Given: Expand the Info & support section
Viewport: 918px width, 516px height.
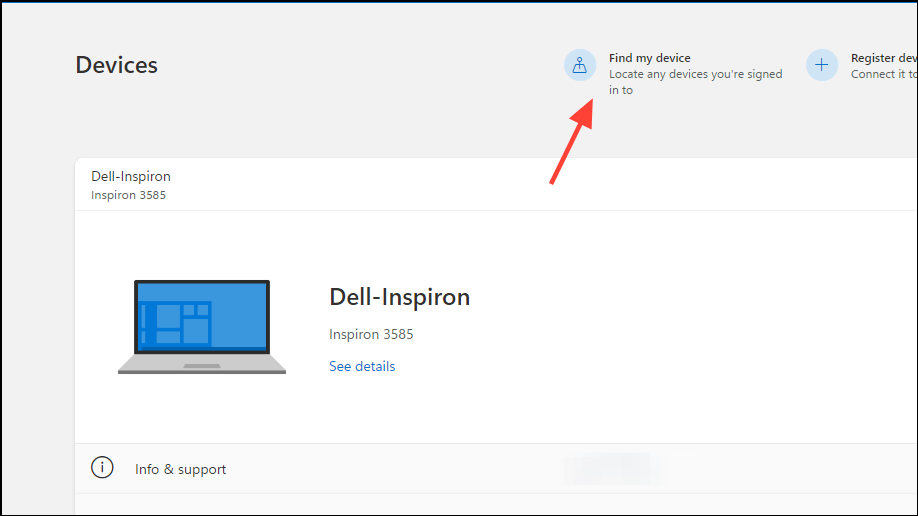Looking at the screenshot, I should pyautogui.click(x=496, y=469).
